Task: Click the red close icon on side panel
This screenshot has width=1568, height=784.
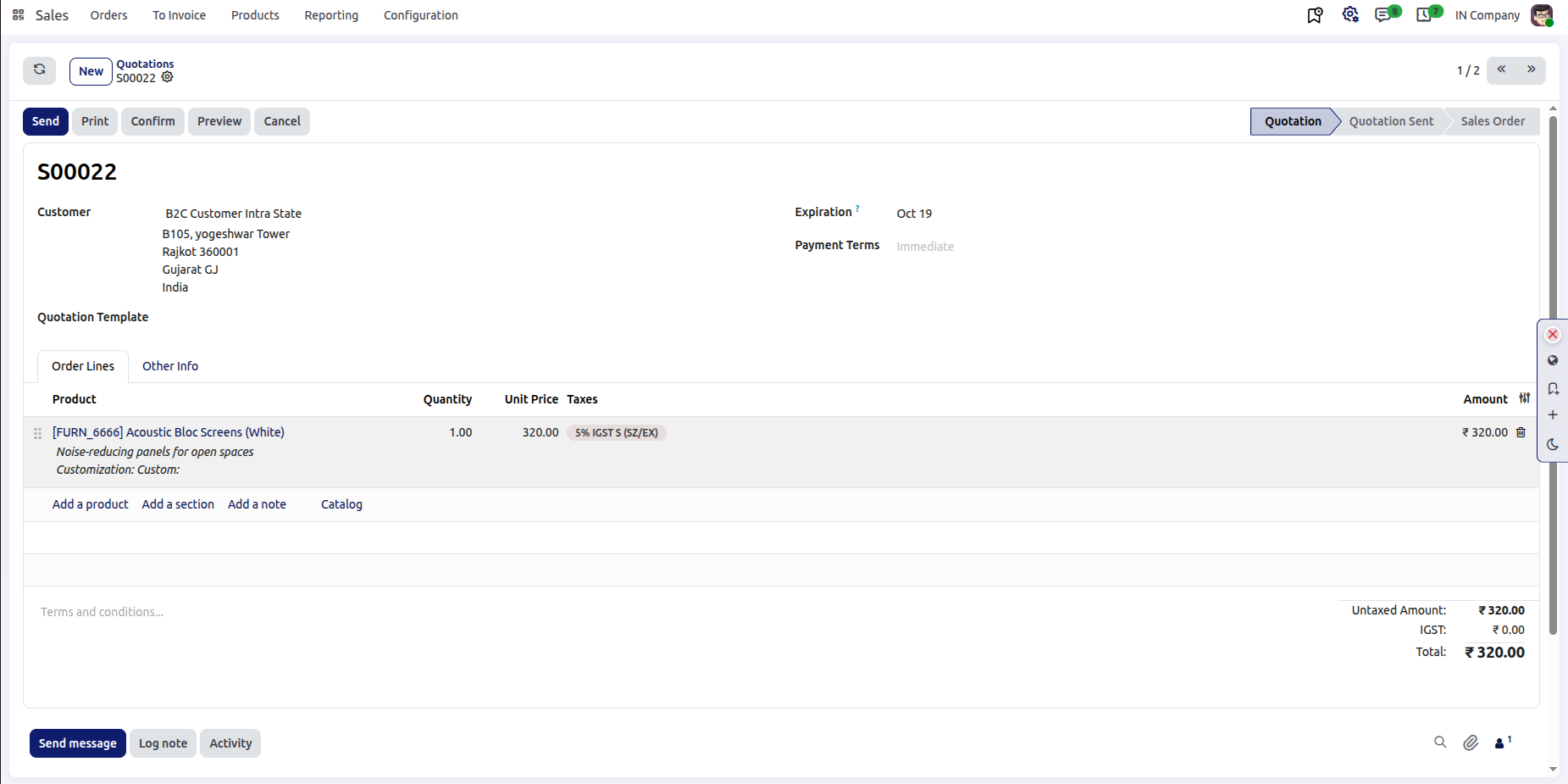Action: pos(1553,335)
